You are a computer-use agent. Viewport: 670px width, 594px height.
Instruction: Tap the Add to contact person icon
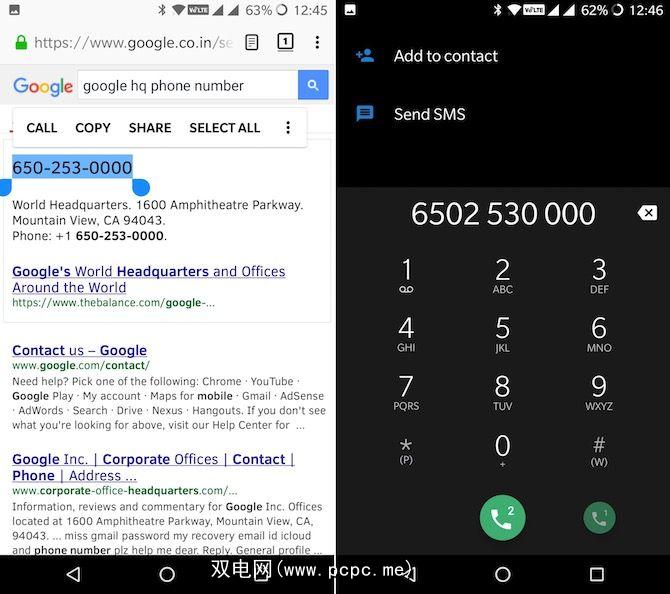click(x=365, y=56)
